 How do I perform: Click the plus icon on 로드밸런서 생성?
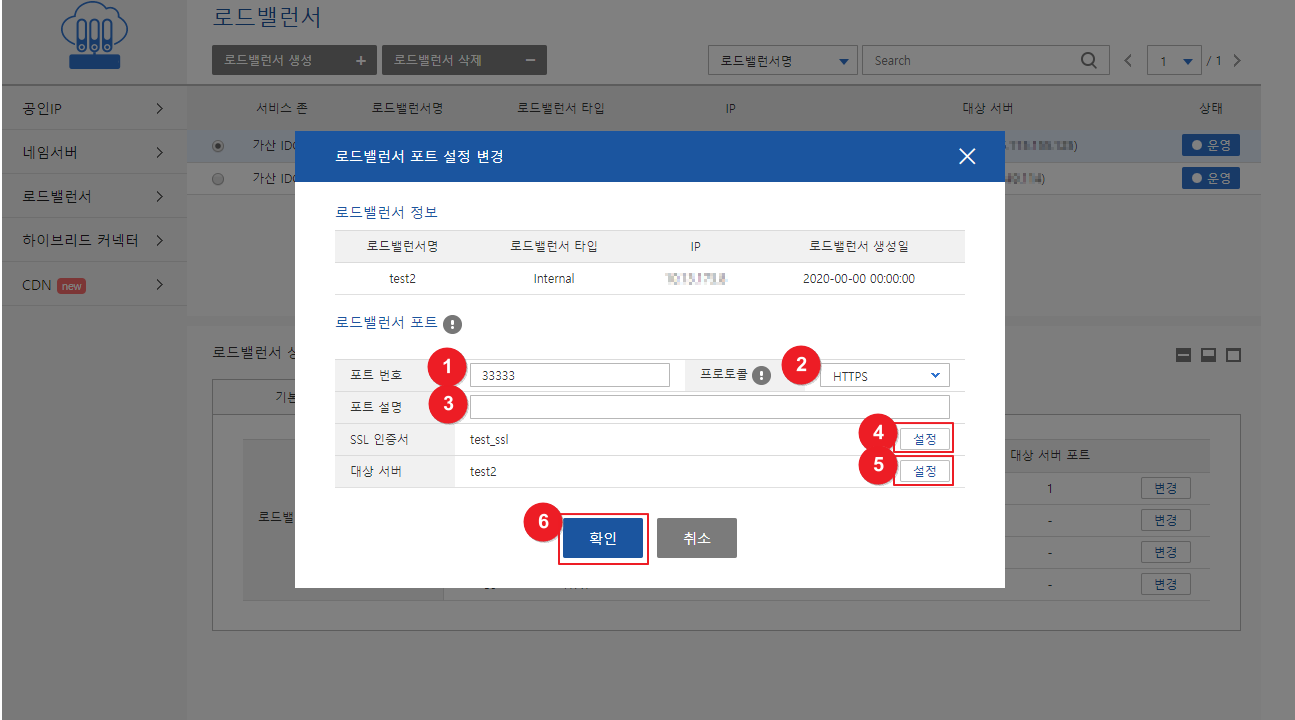[361, 60]
